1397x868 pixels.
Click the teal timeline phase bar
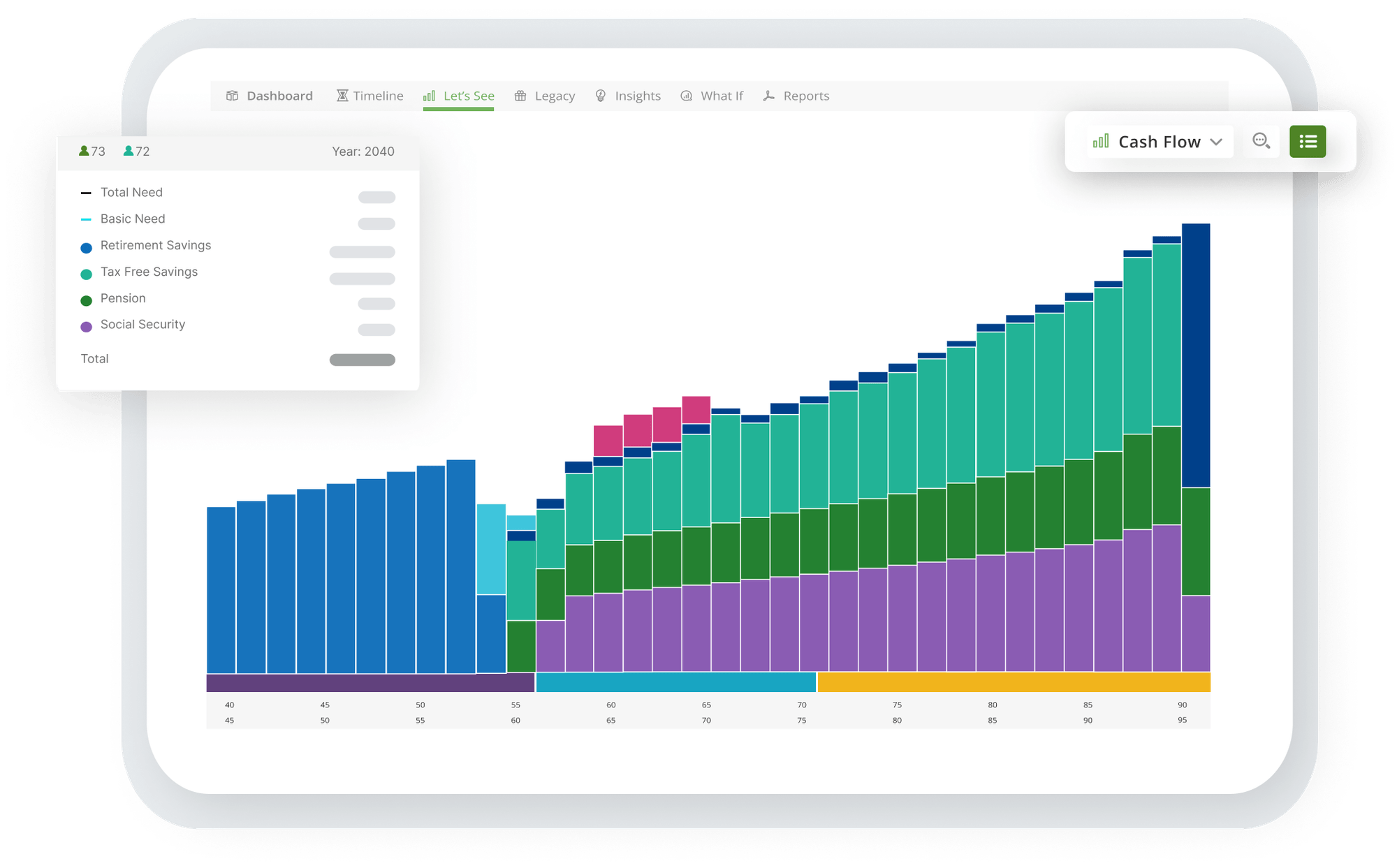(675, 682)
